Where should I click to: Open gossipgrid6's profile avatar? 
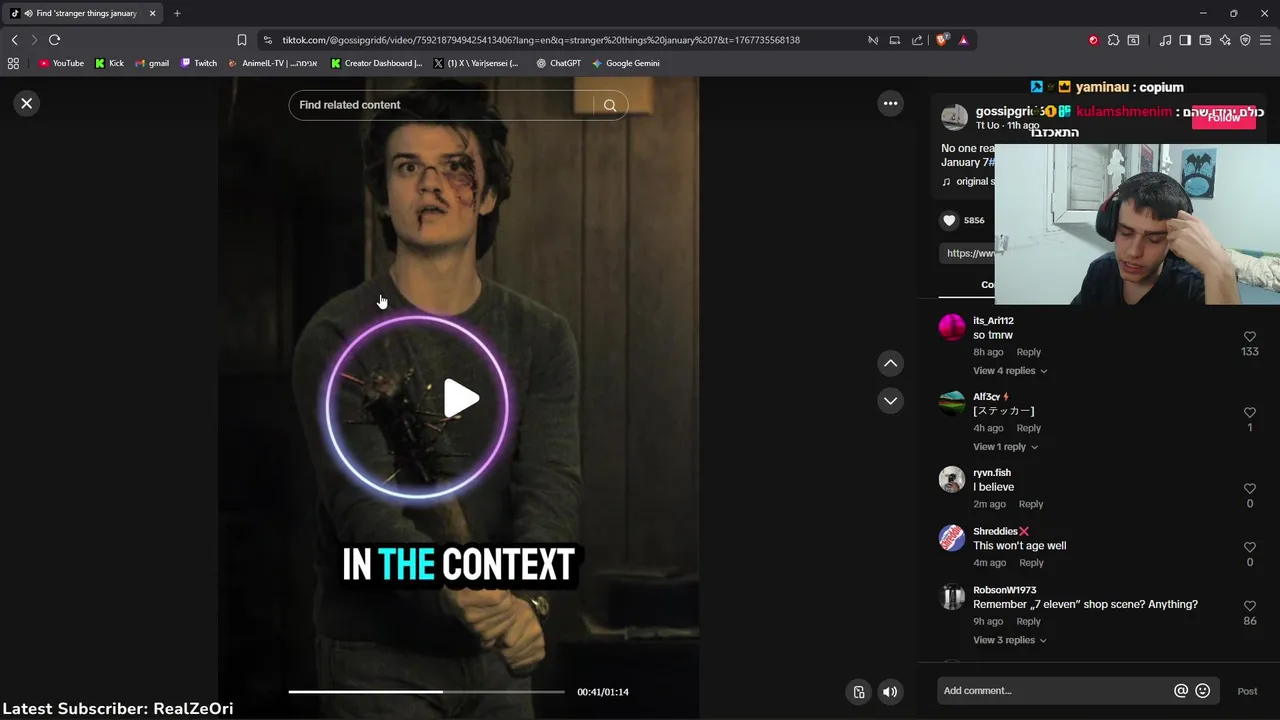pos(954,117)
